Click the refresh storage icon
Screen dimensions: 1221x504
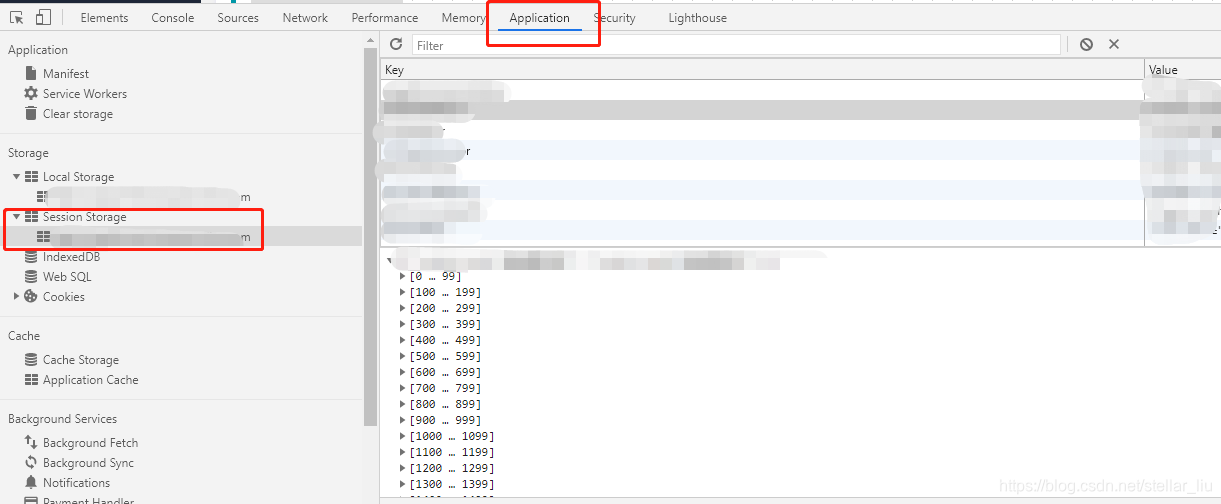pyautogui.click(x=396, y=45)
